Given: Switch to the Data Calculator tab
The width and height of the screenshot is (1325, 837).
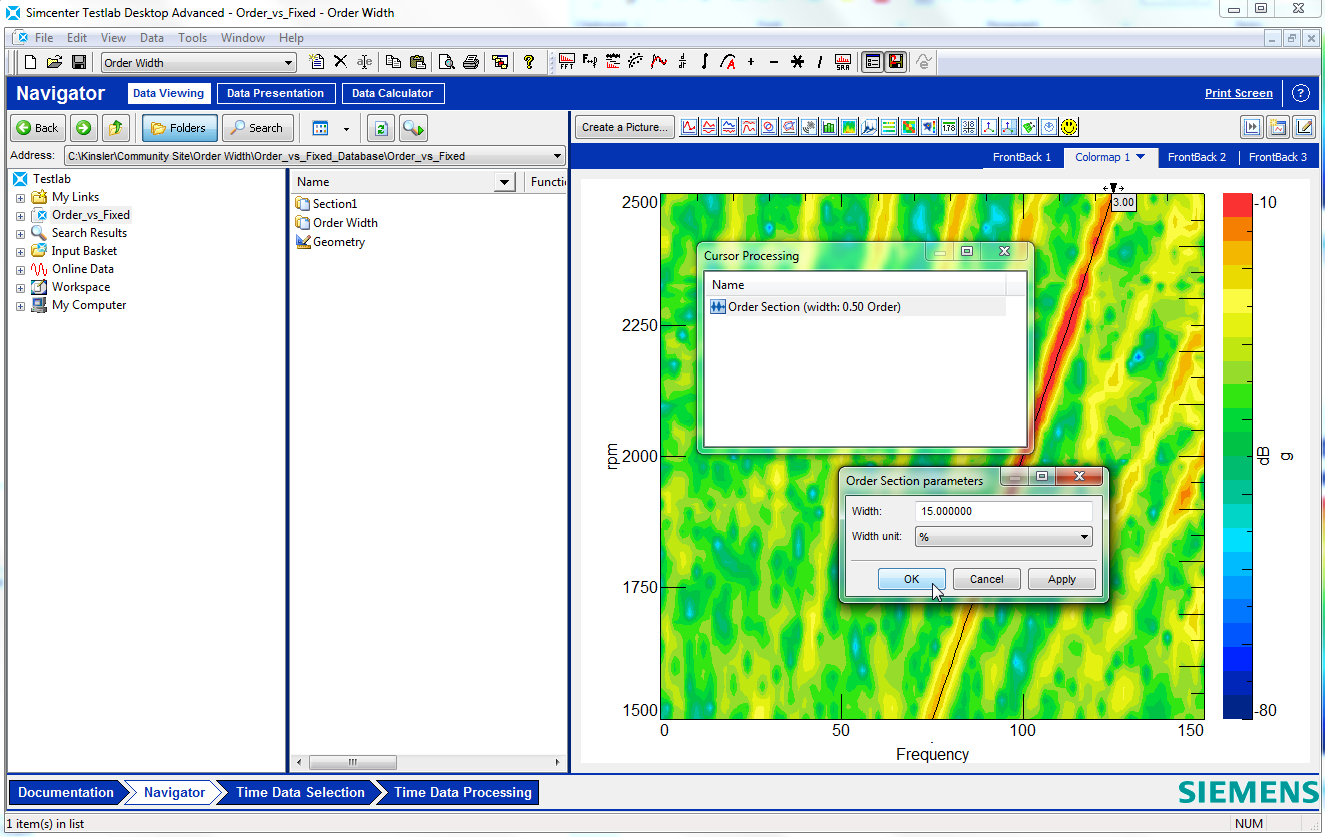Looking at the screenshot, I should tap(393, 93).
